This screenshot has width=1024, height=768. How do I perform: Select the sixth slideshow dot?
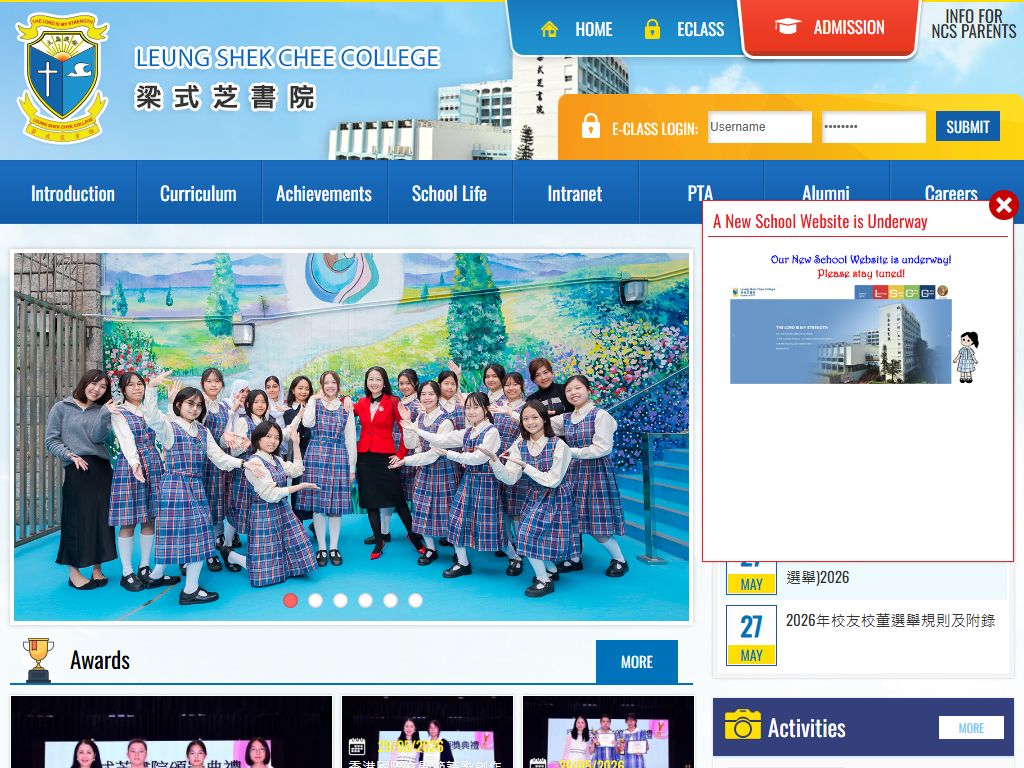coord(415,600)
